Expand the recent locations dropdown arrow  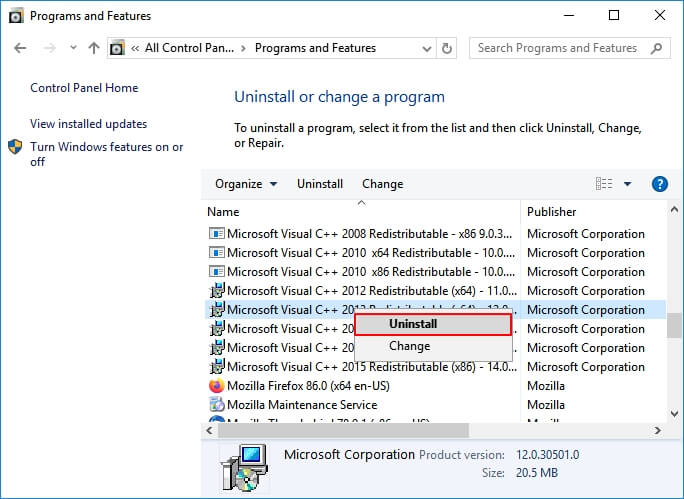73,48
